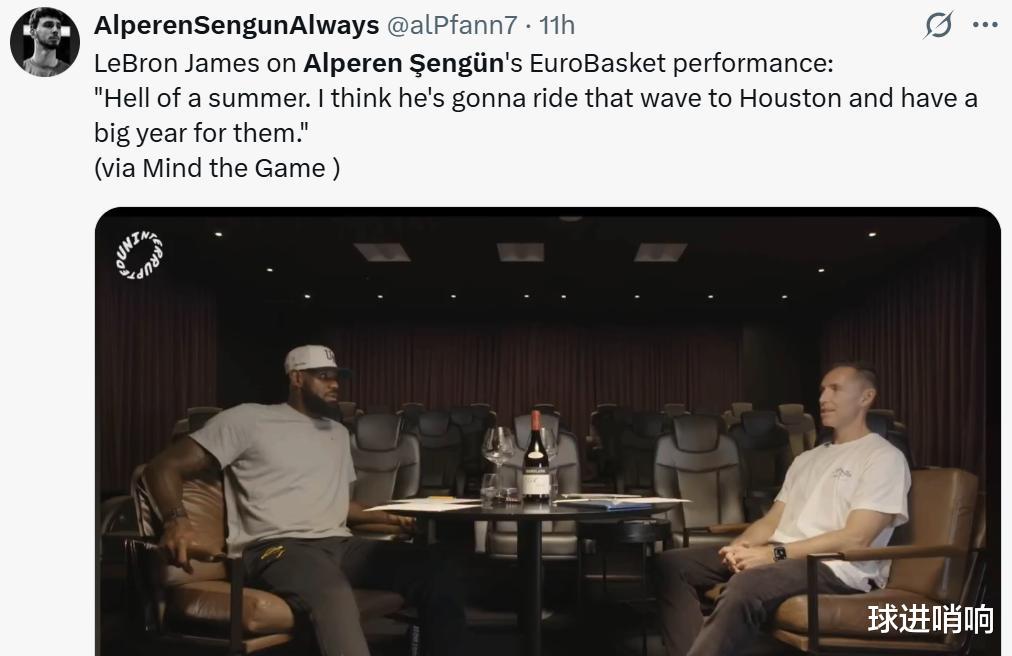Open the Grok explain-post icon
The image size is (1012, 656).
click(x=938, y=26)
